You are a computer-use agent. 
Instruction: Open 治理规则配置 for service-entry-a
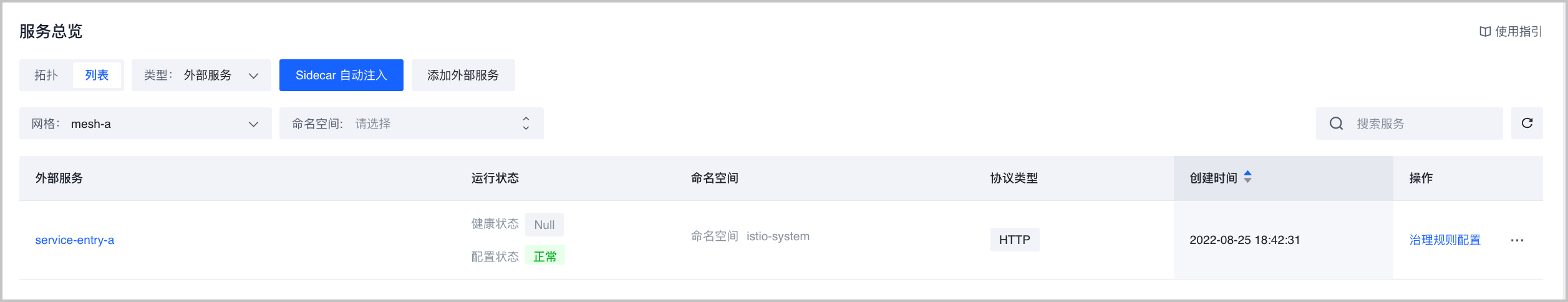[x=1445, y=240]
